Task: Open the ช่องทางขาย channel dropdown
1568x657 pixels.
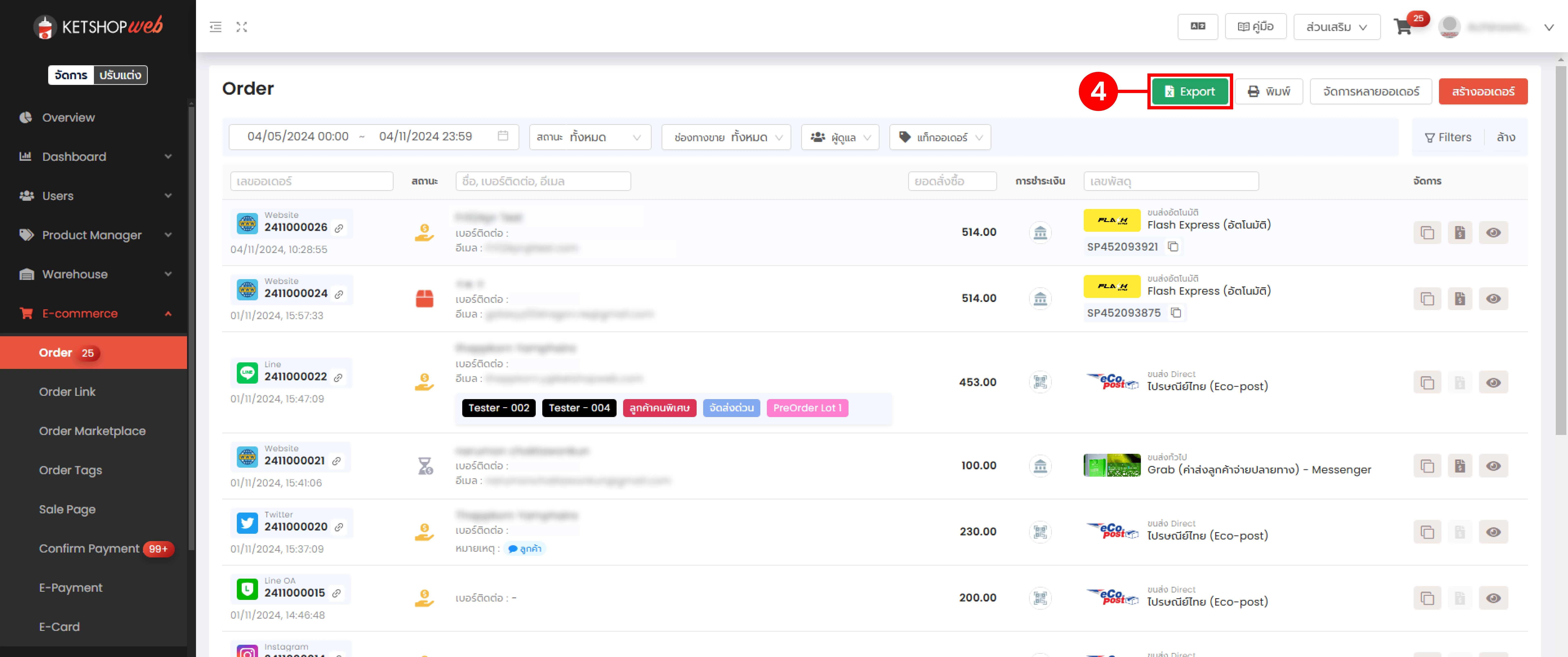Action: point(726,137)
